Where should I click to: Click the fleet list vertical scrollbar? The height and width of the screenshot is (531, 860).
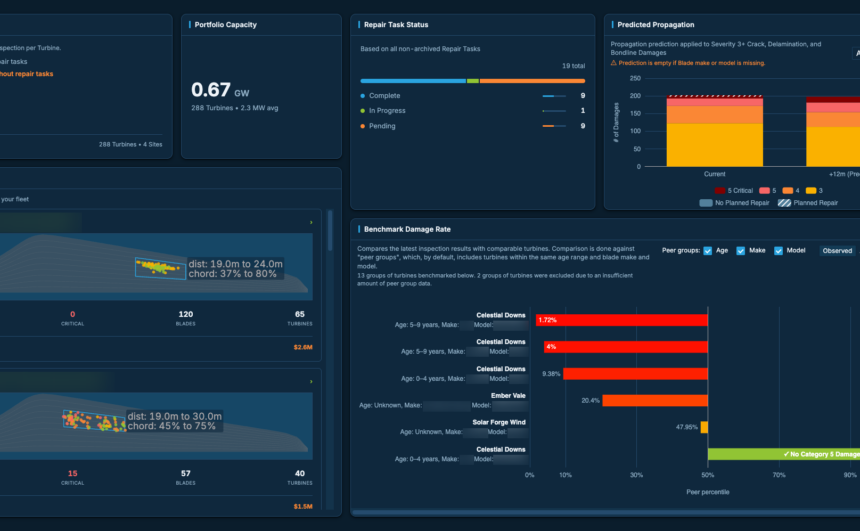point(330,230)
